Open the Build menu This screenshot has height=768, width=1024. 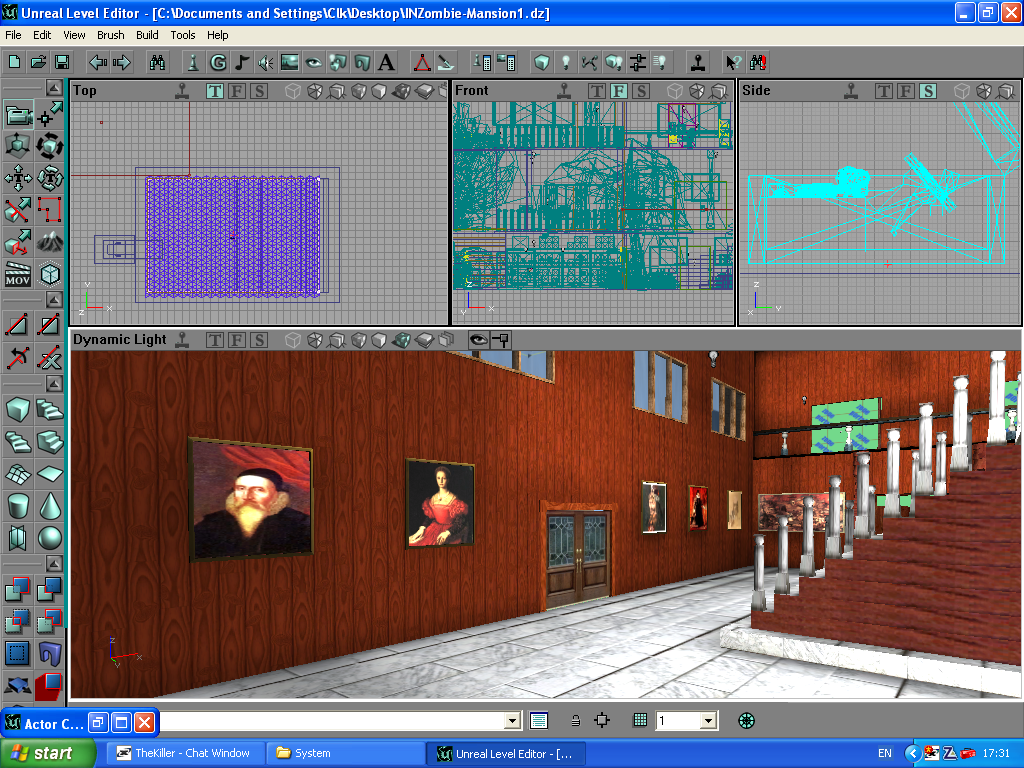[147, 35]
